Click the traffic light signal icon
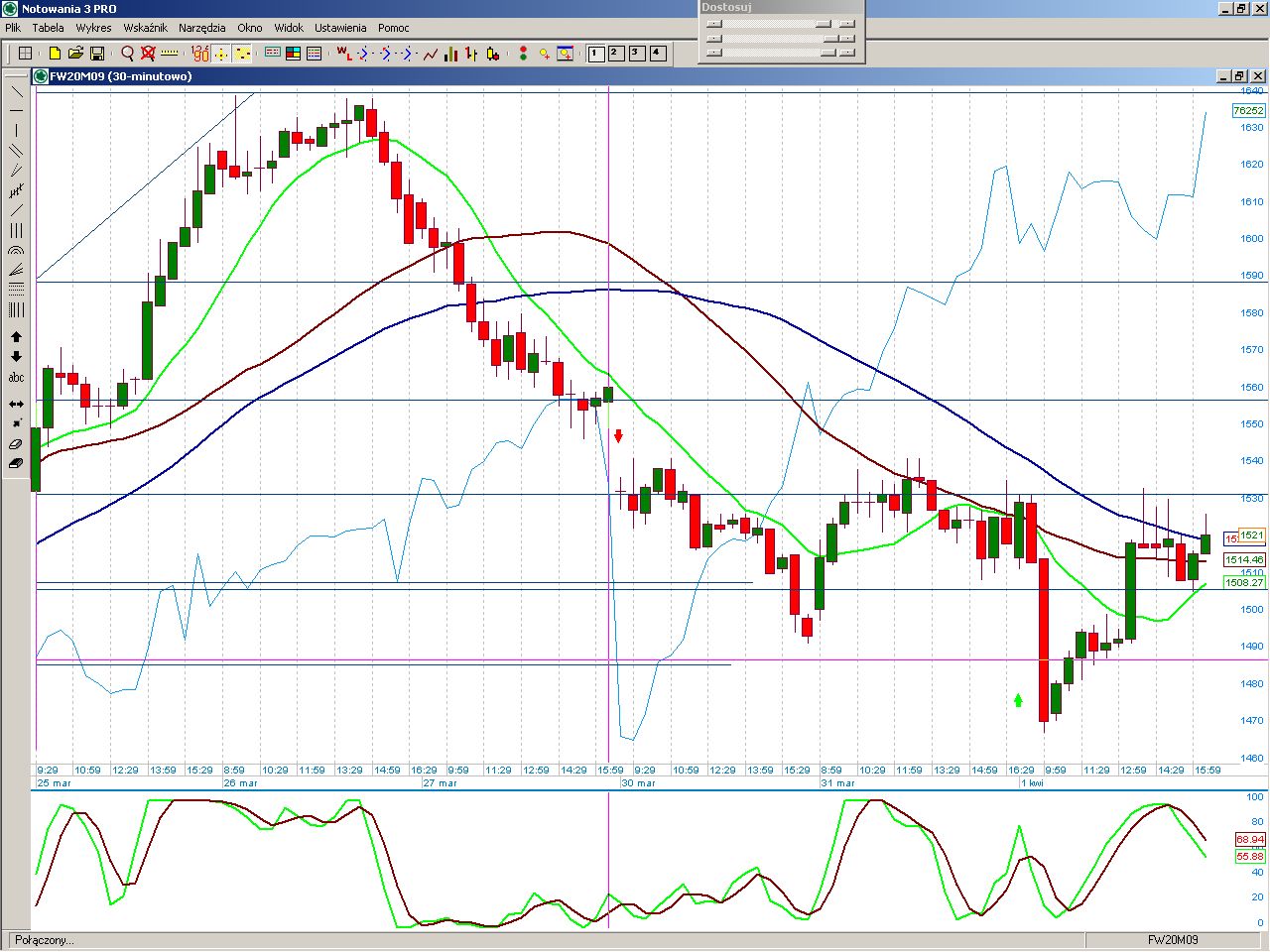This screenshot has width=1270, height=952. (x=523, y=54)
